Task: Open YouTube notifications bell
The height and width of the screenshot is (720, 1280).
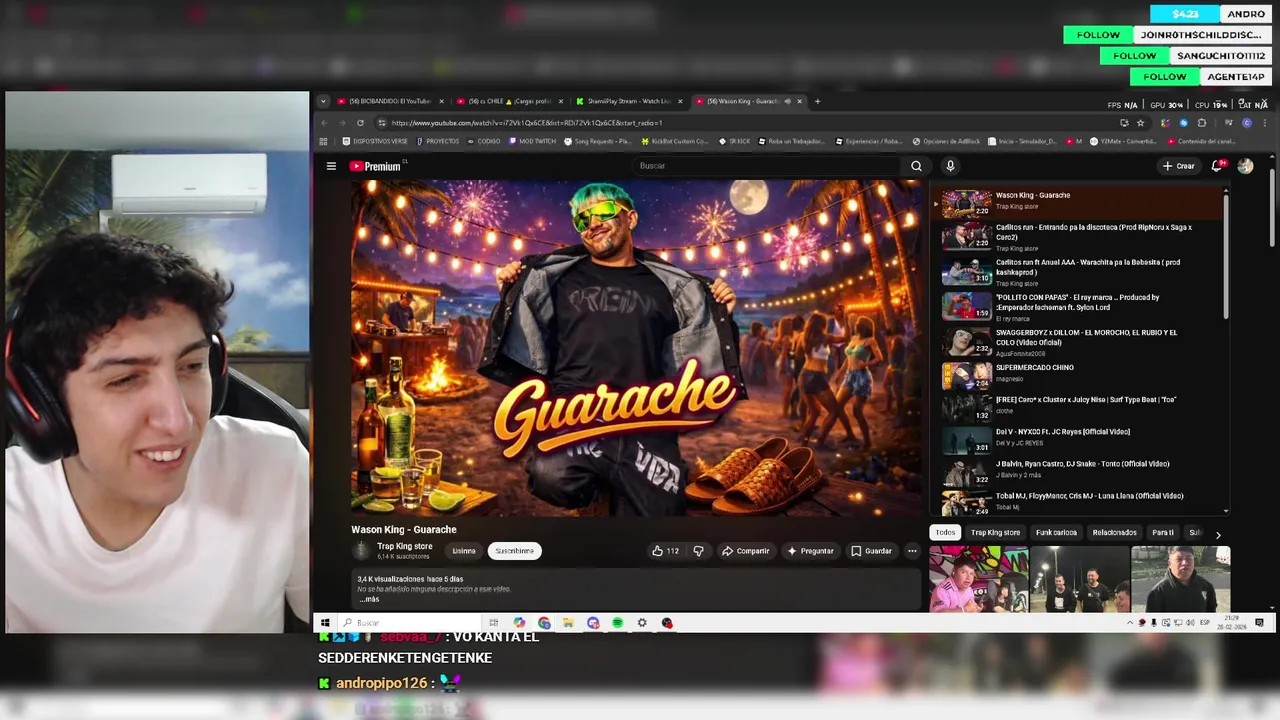Action: [1217, 166]
